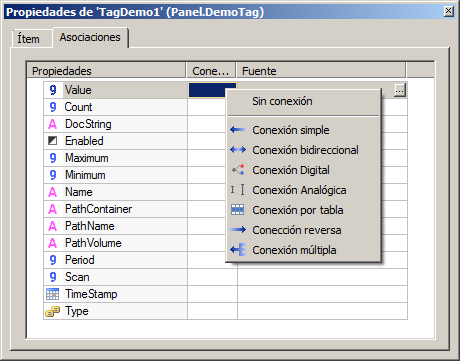This screenshot has width=460, height=361.
Task: Click the left arrow icon for Conexión simple
Action: (x=238, y=130)
